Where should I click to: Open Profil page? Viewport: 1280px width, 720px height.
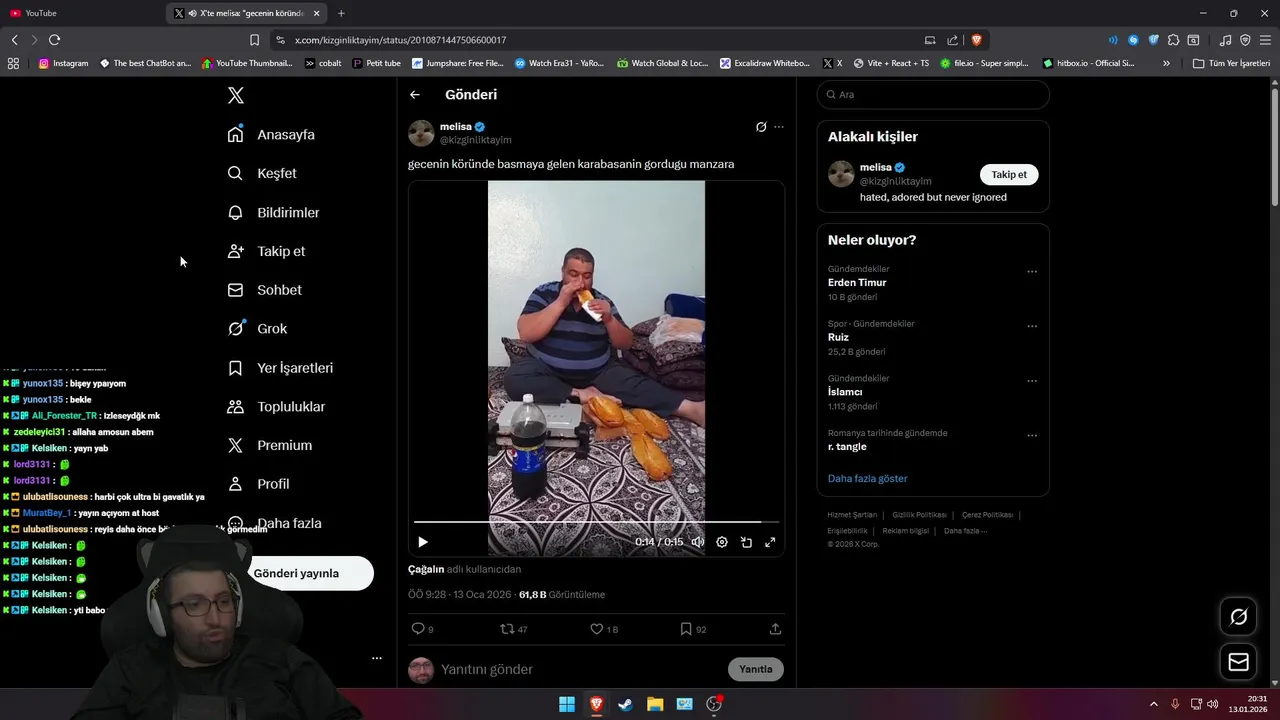(258, 484)
